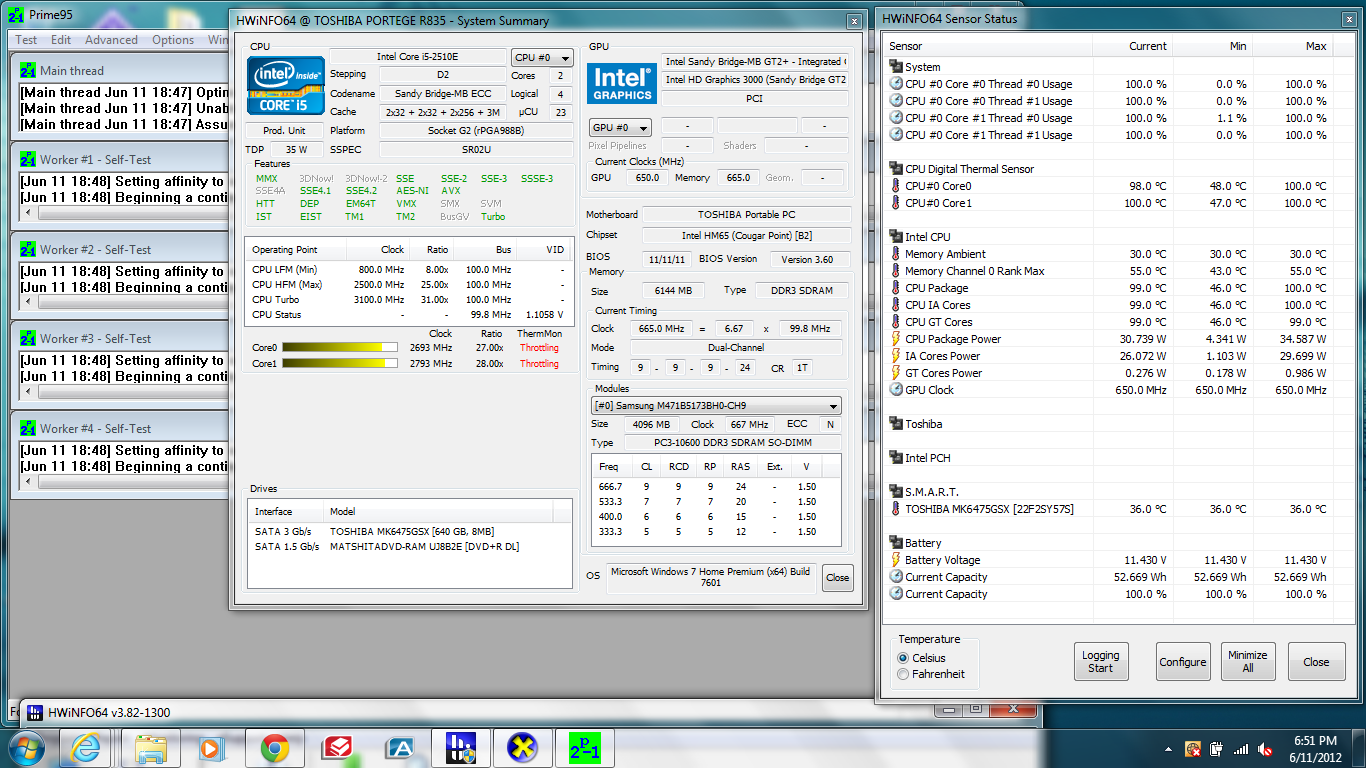Click the Worker #2 horizontal scrollbar
This screenshot has height=768, width=1366.
(125, 303)
